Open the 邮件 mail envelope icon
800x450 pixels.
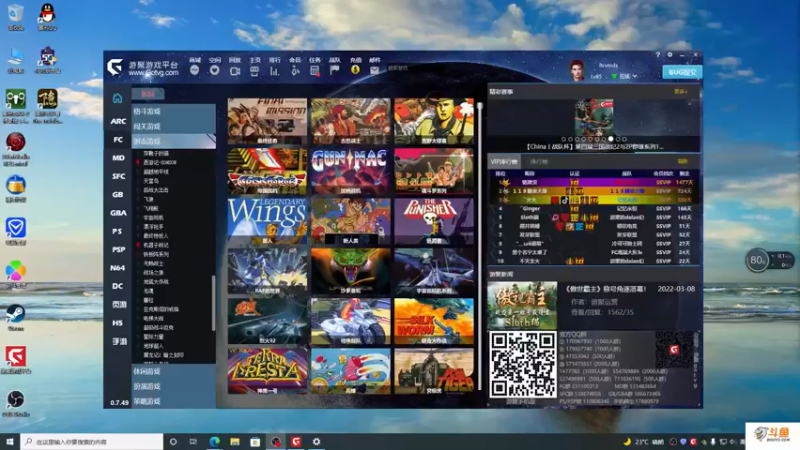pyautogui.click(x=375, y=70)
